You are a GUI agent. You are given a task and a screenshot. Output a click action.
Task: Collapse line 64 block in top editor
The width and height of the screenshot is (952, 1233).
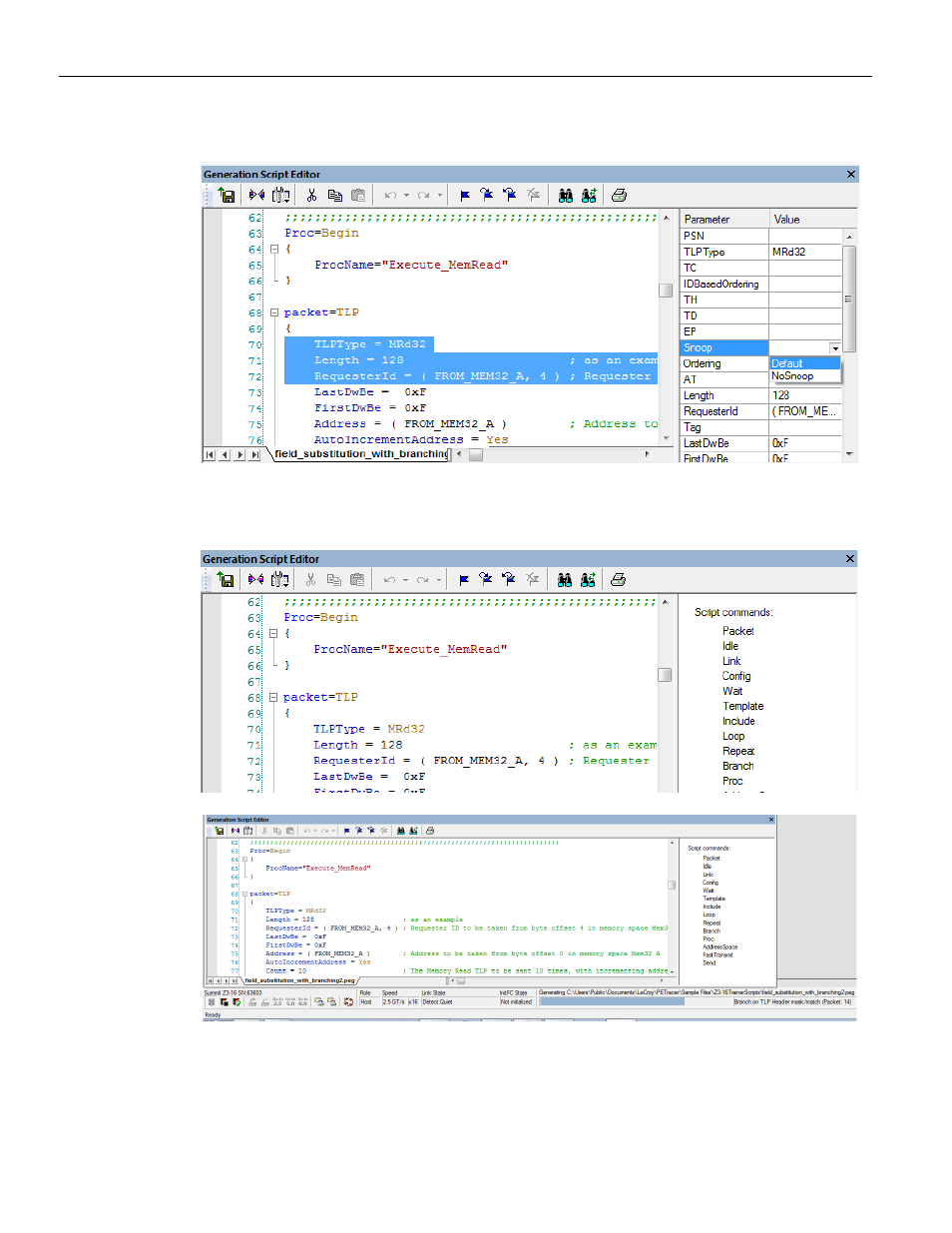(274, 250)
